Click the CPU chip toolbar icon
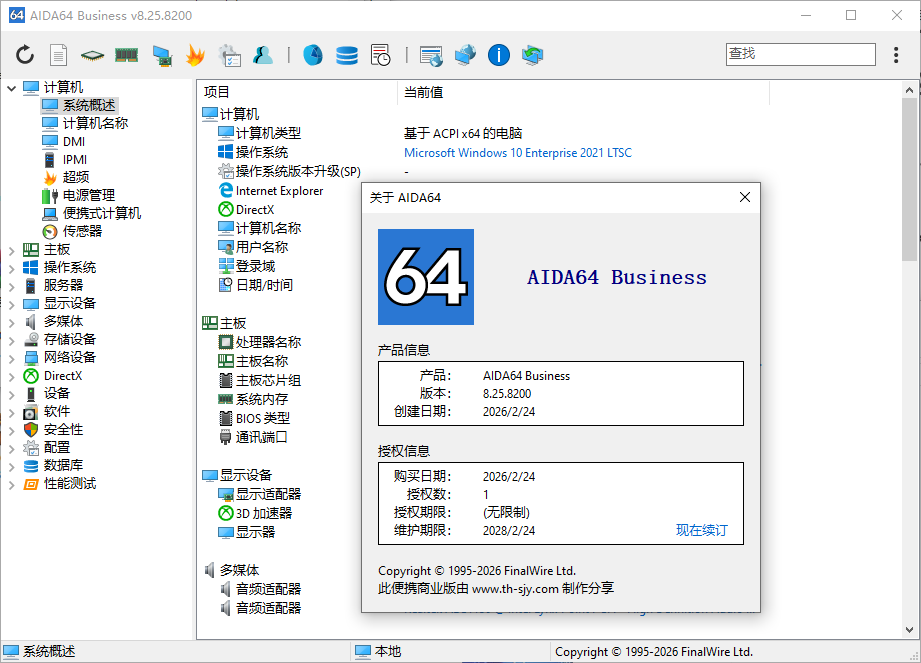The height and width of the screenshot is (663, 921). [92, 55]
